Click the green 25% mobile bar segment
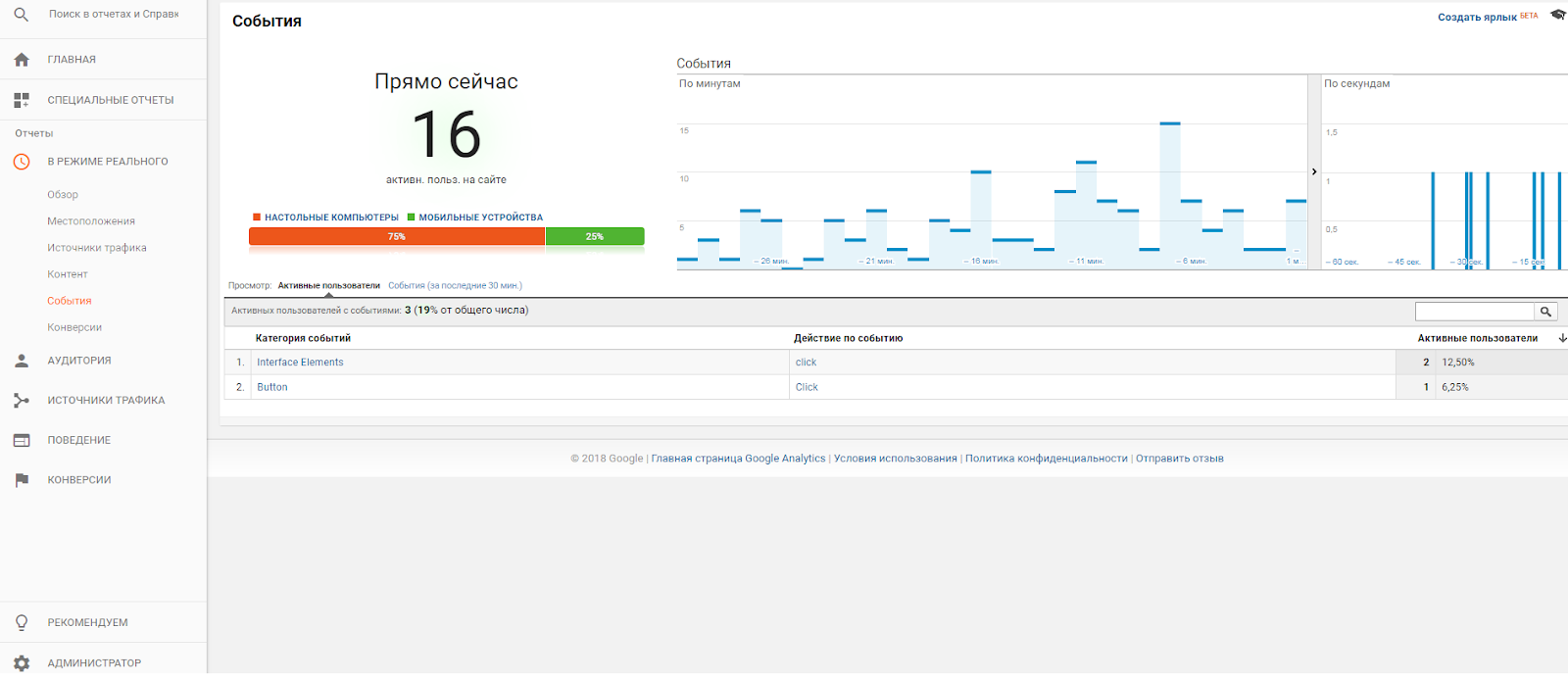This screenshot has width=1568, height=680. [x=595, y=236]
